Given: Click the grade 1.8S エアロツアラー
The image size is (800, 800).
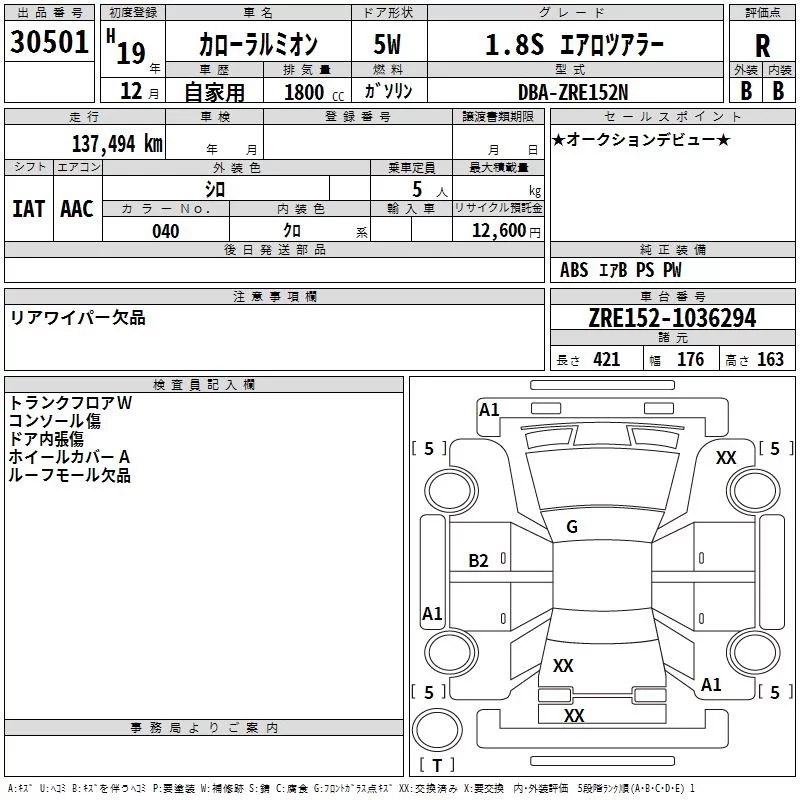Looking at the screenshot, I should [x=573, y=45].
